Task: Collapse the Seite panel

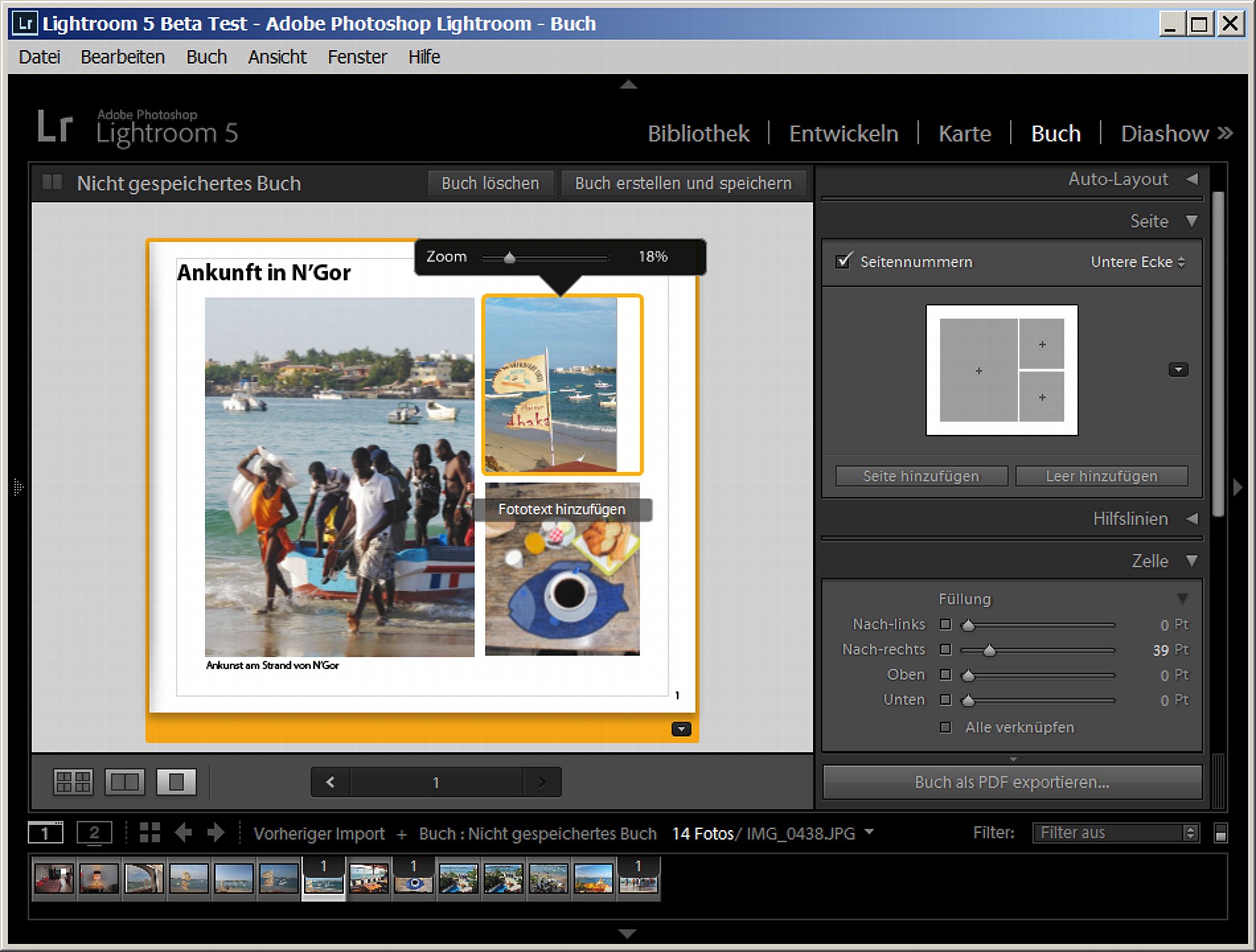Action: [1192, 221]
